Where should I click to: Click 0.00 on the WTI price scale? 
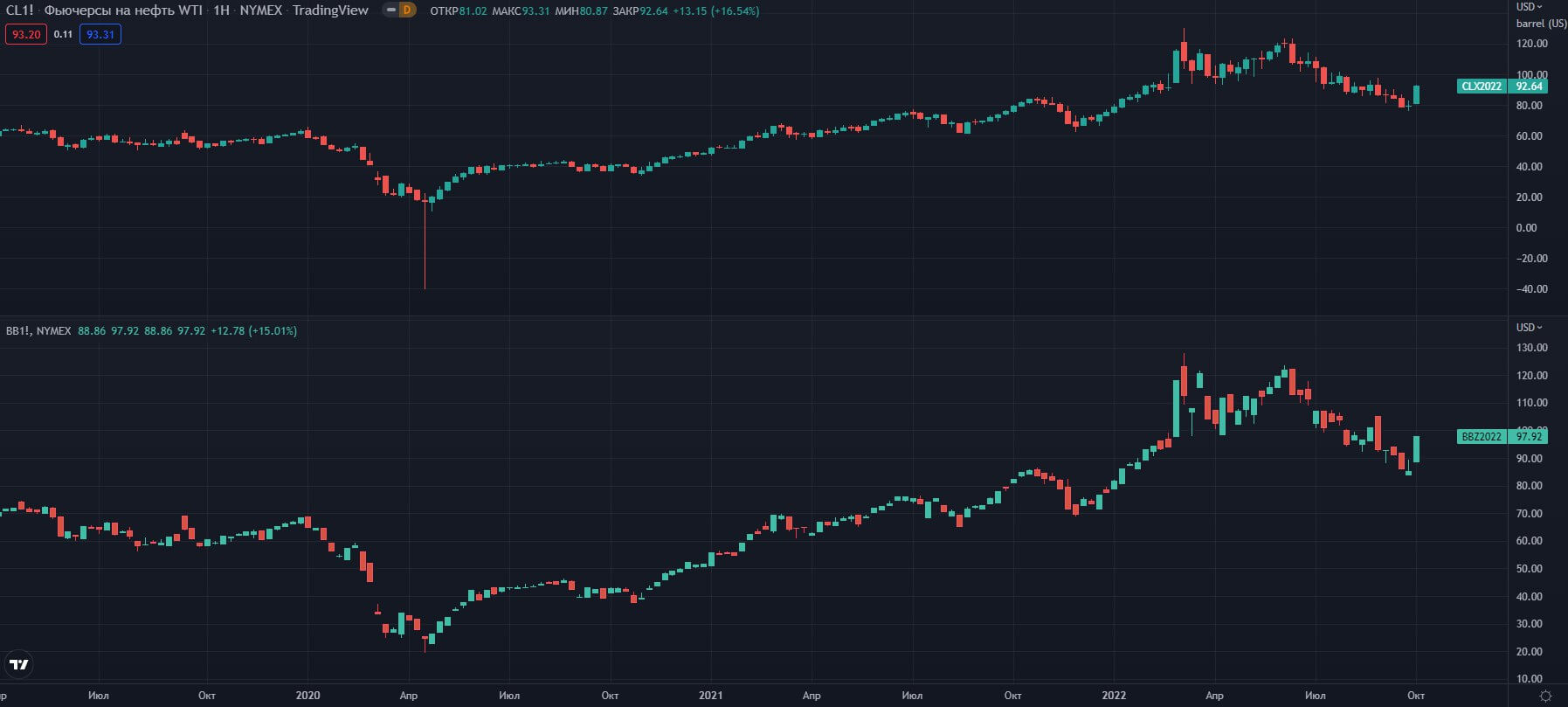(1527, 228)
